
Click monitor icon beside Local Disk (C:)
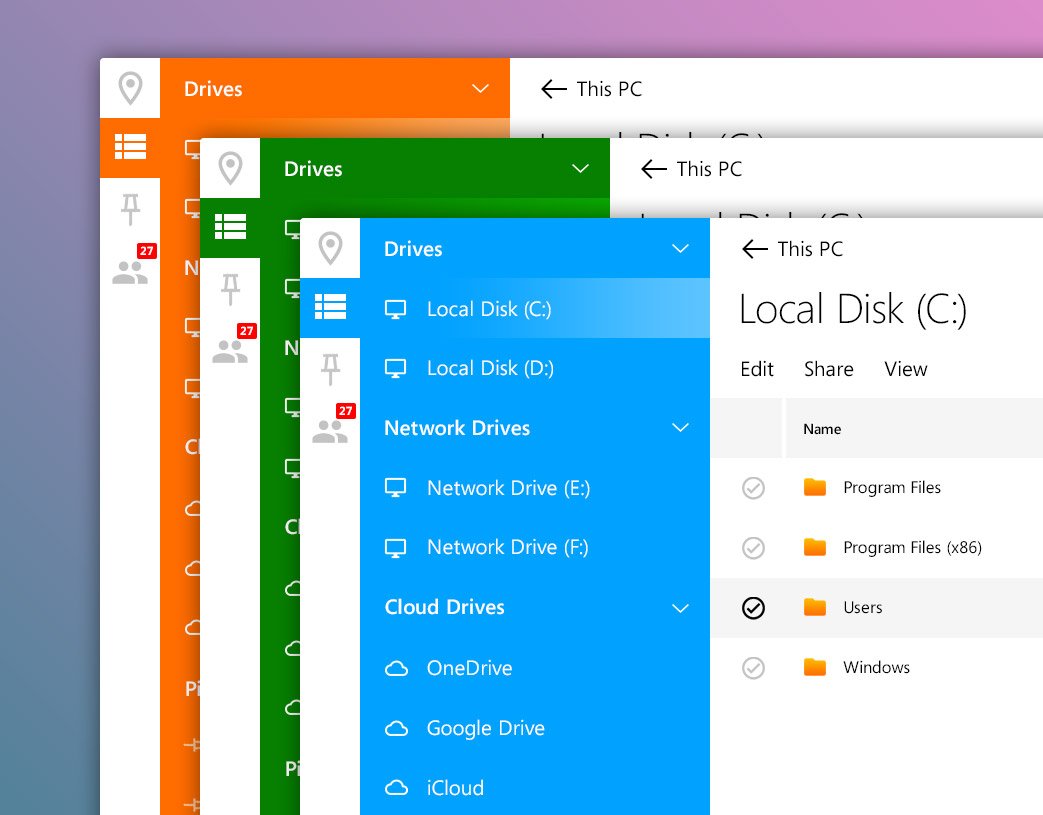[396, 309]
